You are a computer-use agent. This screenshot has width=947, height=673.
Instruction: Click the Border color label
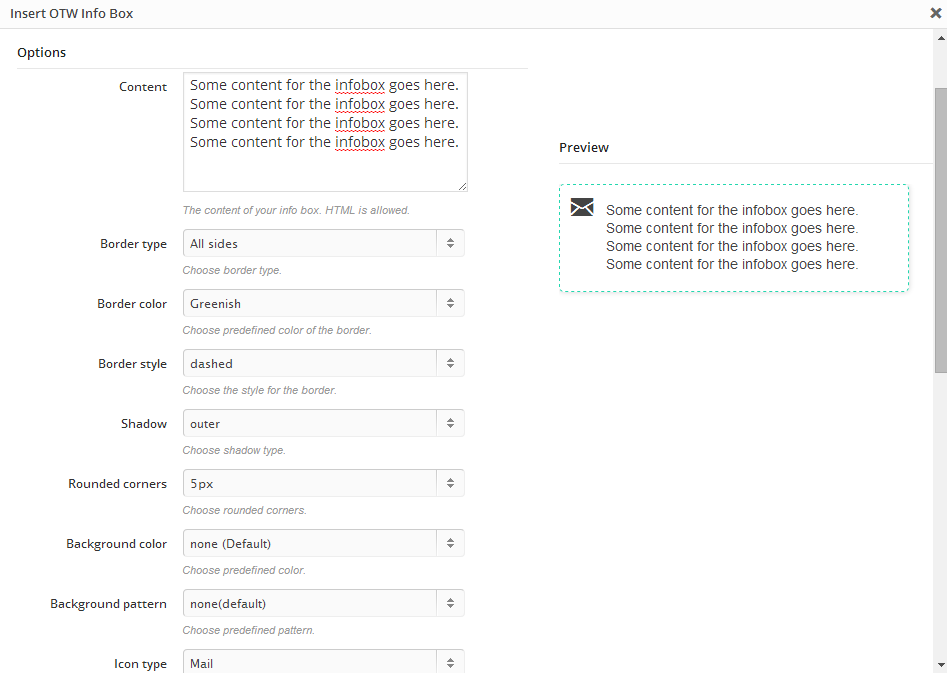132,304
